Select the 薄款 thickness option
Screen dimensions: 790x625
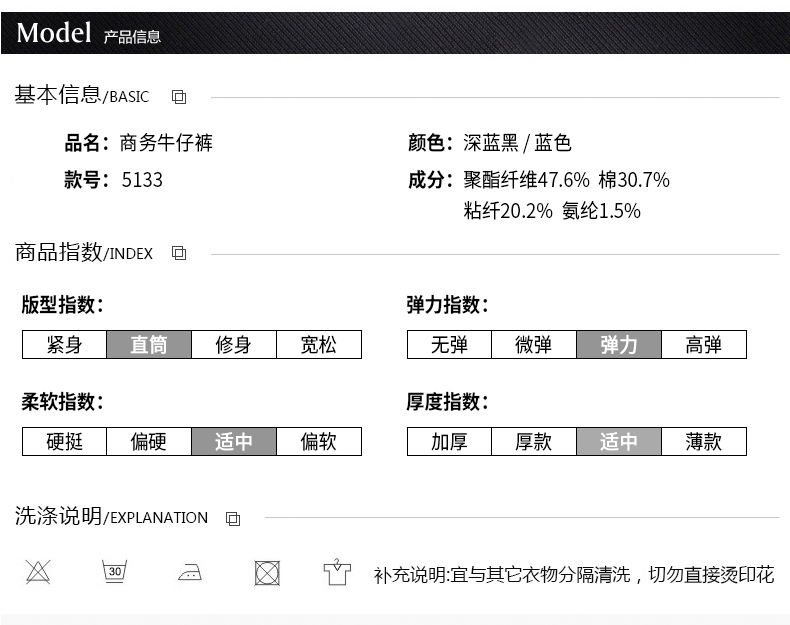click(704, 441)
